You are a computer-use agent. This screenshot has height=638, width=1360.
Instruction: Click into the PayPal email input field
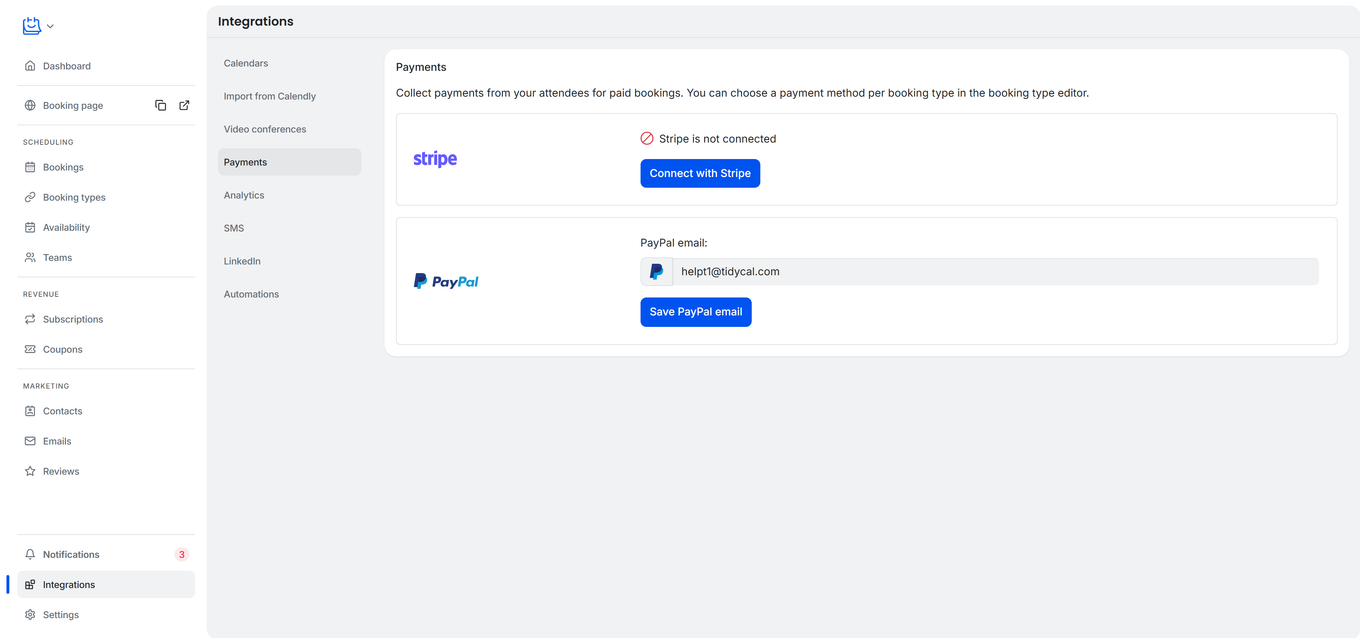coord(995,272)
